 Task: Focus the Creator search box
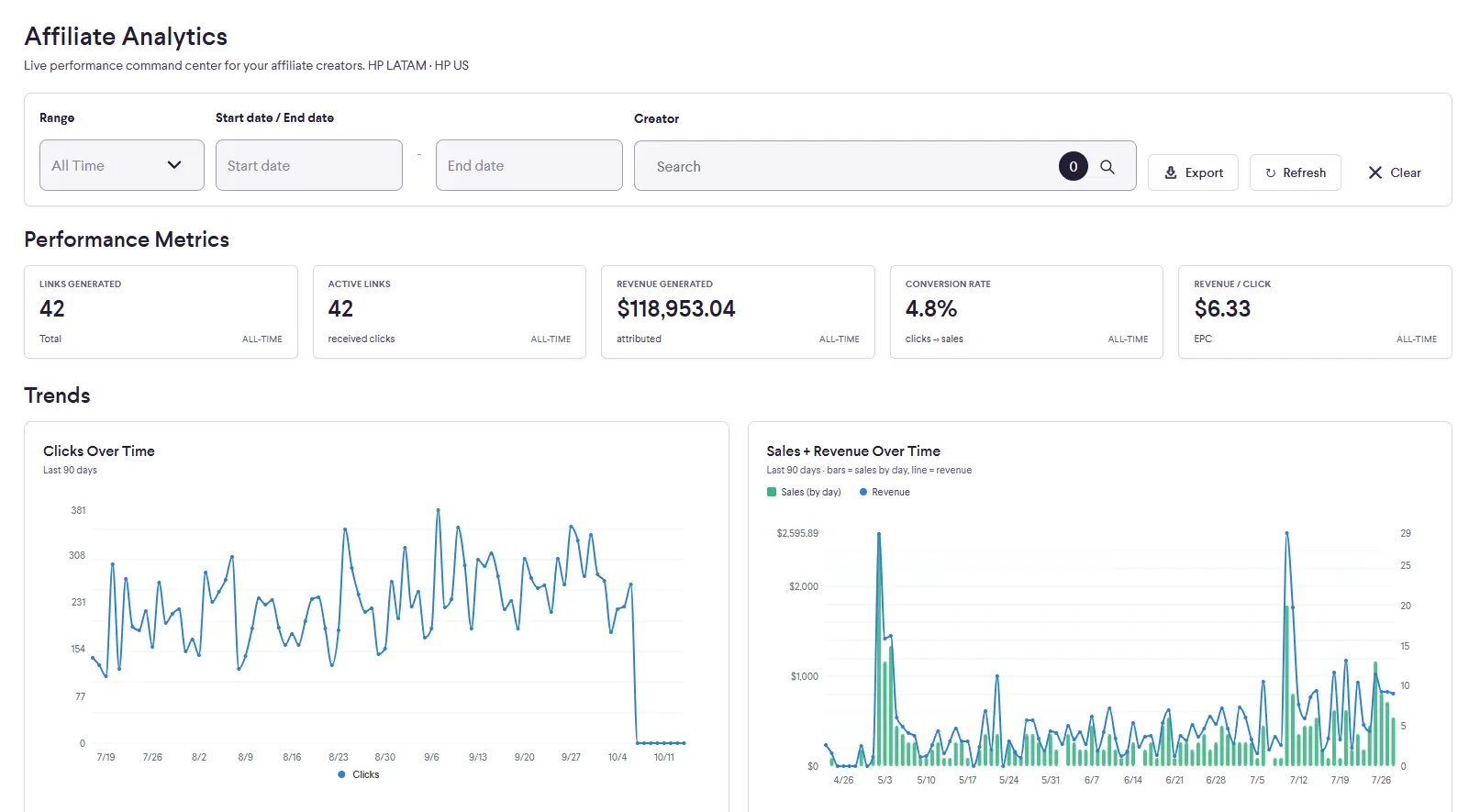pyautogui.click(x=885, y=166)
